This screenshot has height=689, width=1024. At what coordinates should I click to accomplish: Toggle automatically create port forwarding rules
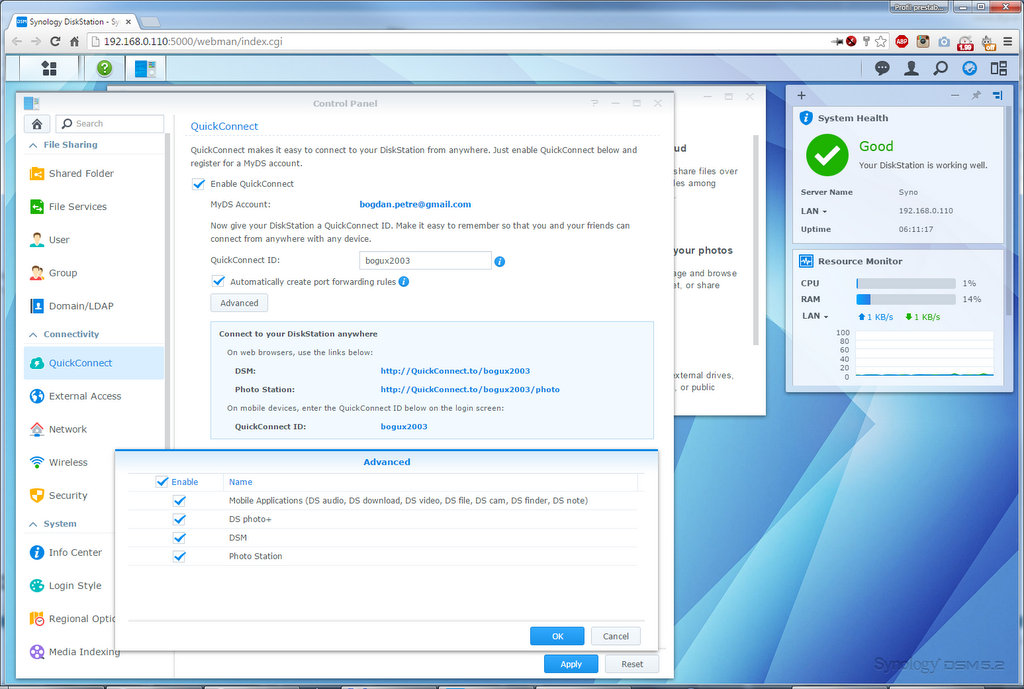pos(218,281)
